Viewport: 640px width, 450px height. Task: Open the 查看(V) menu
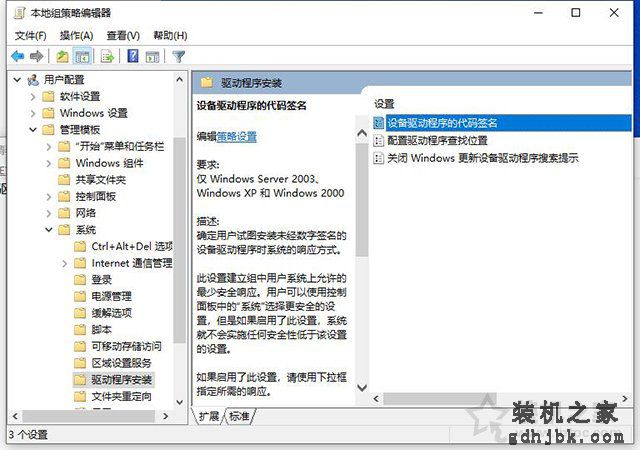[123, 36]
